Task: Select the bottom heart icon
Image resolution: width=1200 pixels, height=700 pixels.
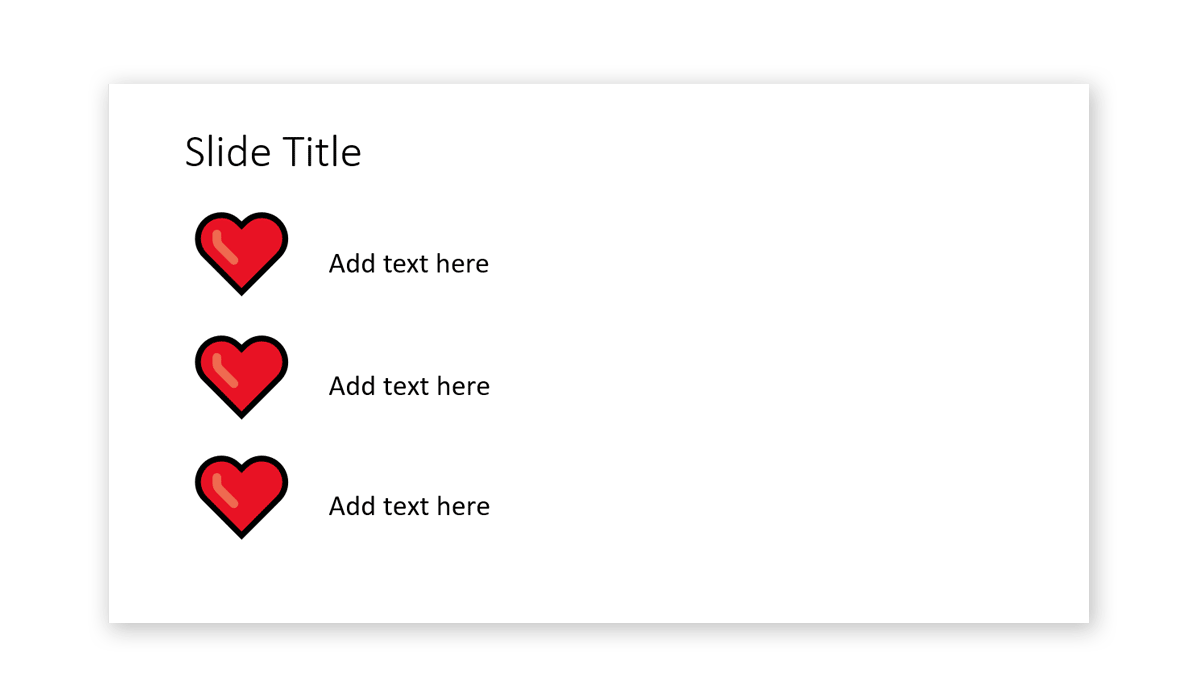Action: pos(241,496)
